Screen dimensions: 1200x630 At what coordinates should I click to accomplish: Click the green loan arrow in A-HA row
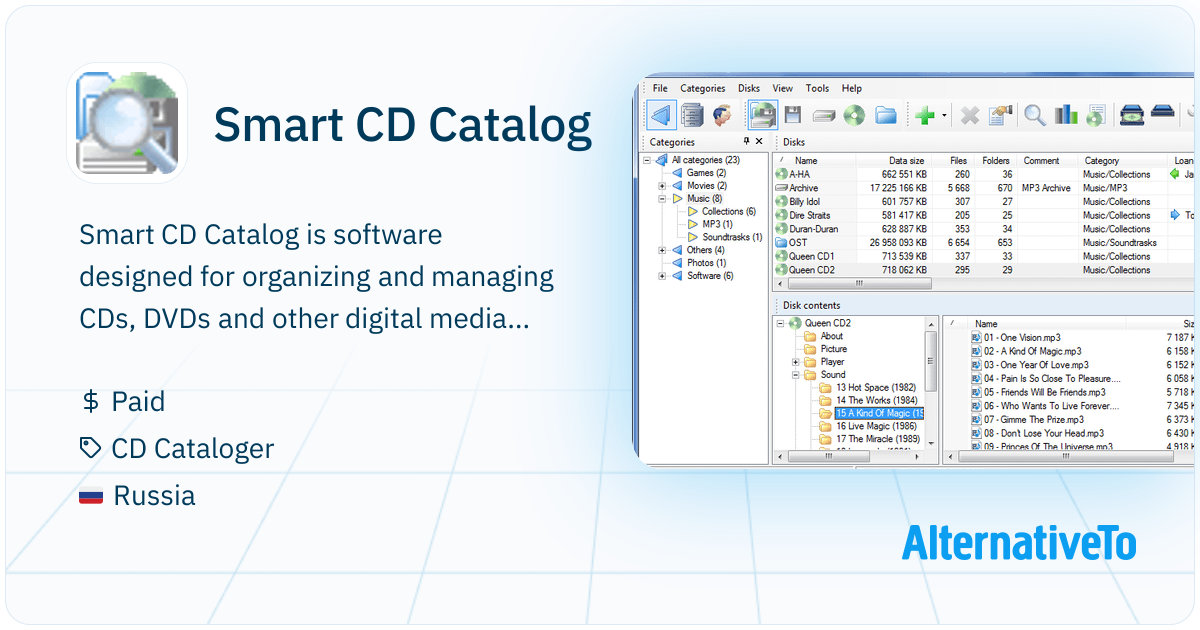coord(1175,174)
